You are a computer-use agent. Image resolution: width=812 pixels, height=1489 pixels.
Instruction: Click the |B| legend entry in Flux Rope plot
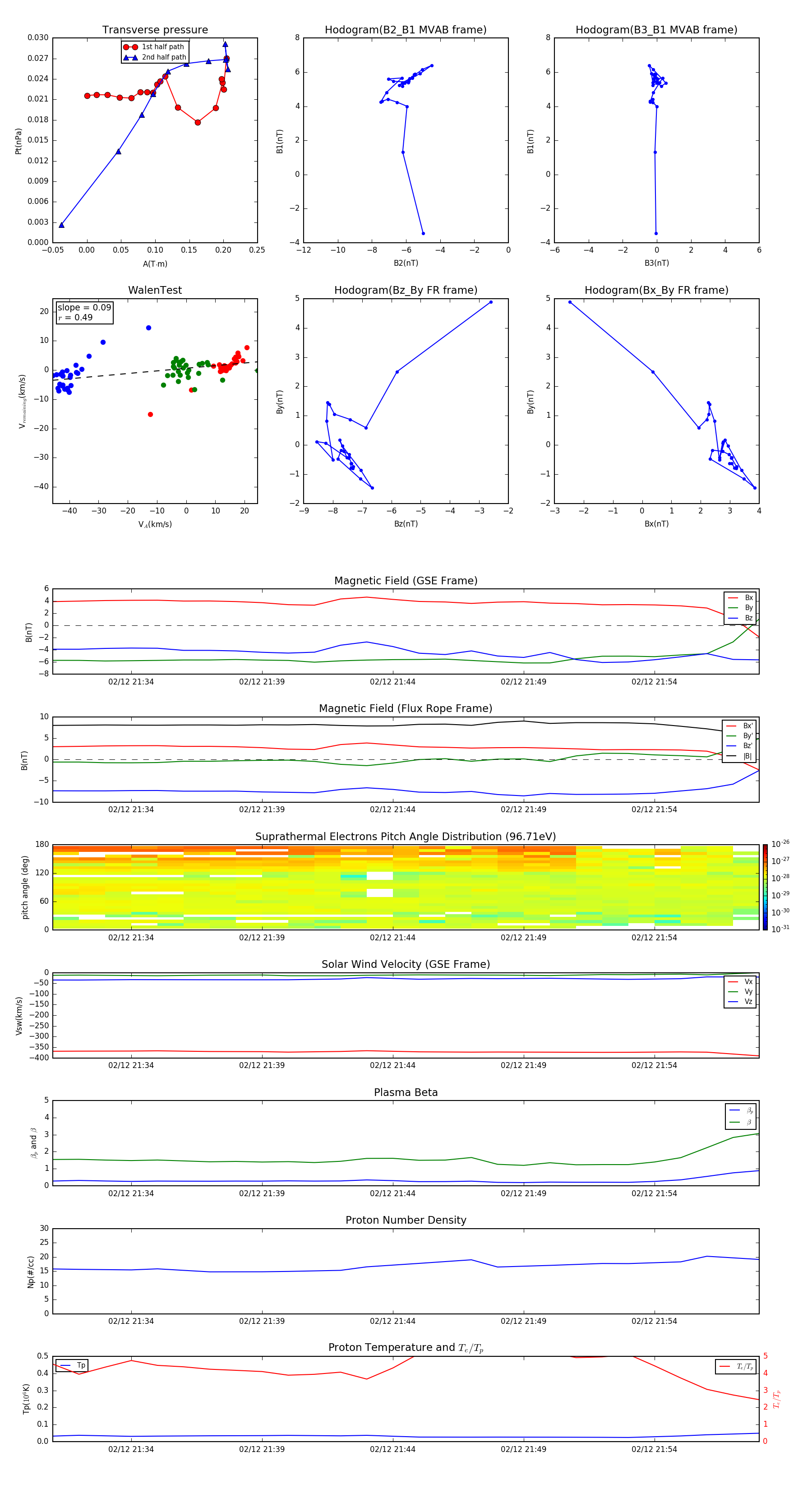[x=739, y=756]
